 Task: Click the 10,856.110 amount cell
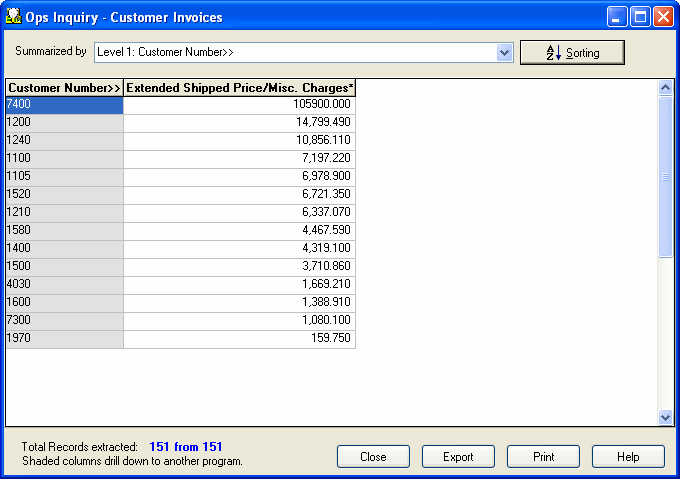click(240, 141)
